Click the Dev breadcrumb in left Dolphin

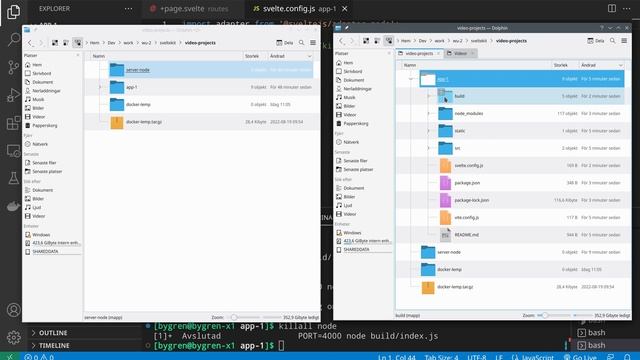click(111, 42)
